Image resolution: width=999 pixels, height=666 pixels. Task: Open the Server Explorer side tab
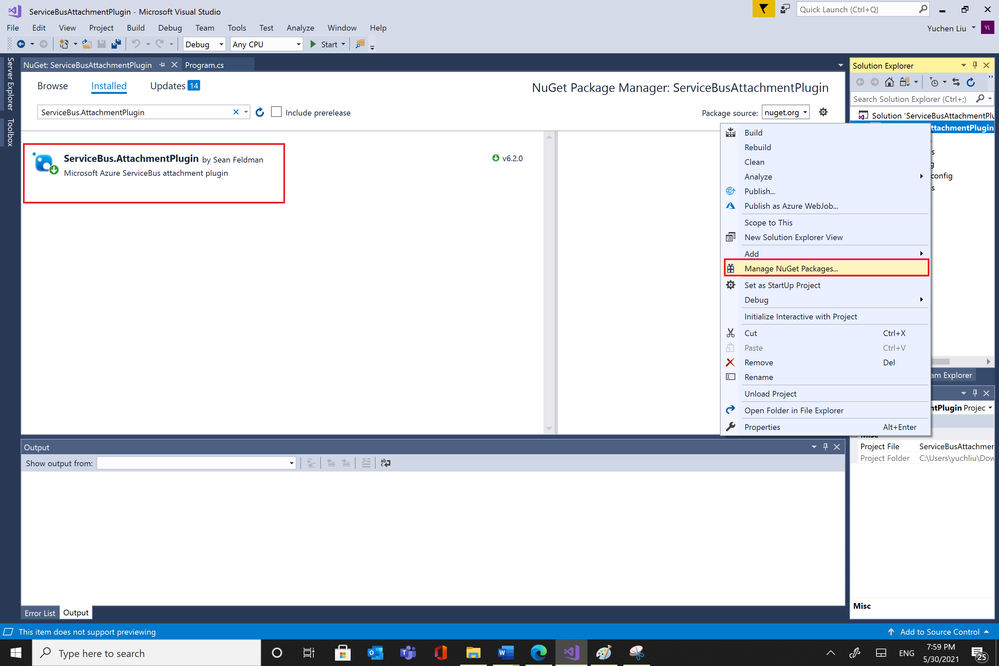(x=10, y=83)
